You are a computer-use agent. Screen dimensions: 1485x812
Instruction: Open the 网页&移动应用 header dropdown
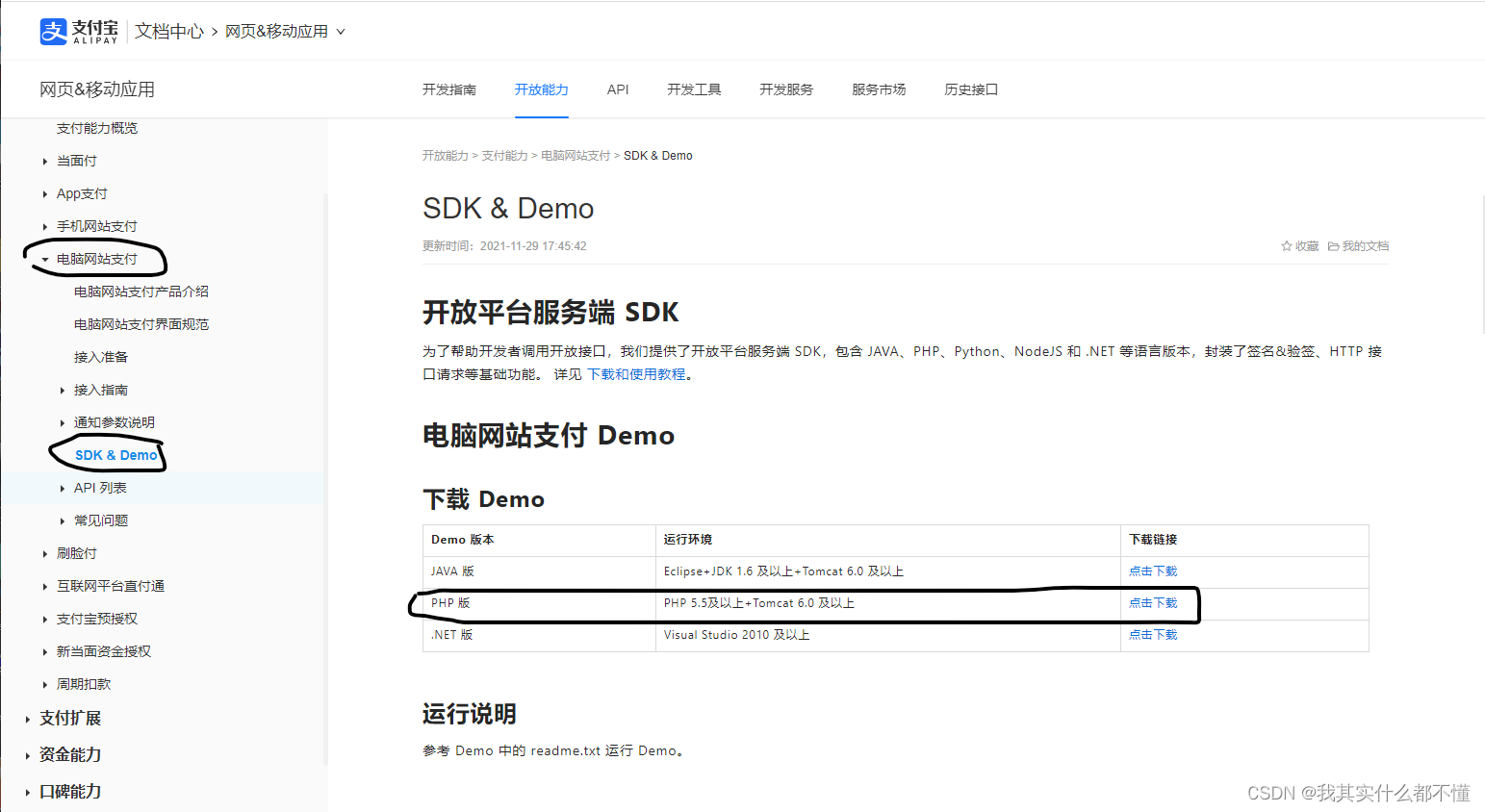[285, 31]
